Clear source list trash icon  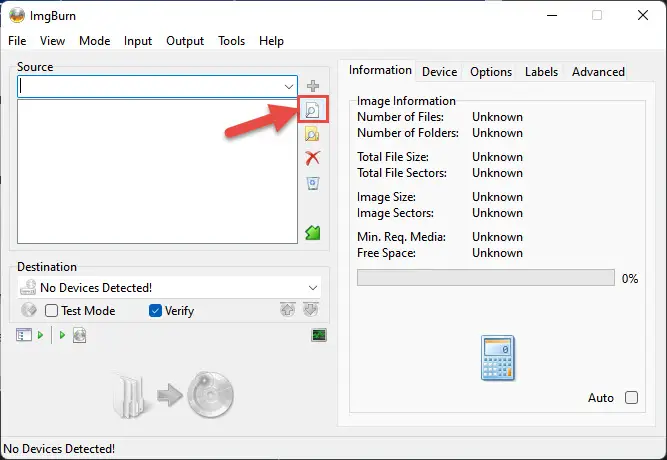(313, 183)
